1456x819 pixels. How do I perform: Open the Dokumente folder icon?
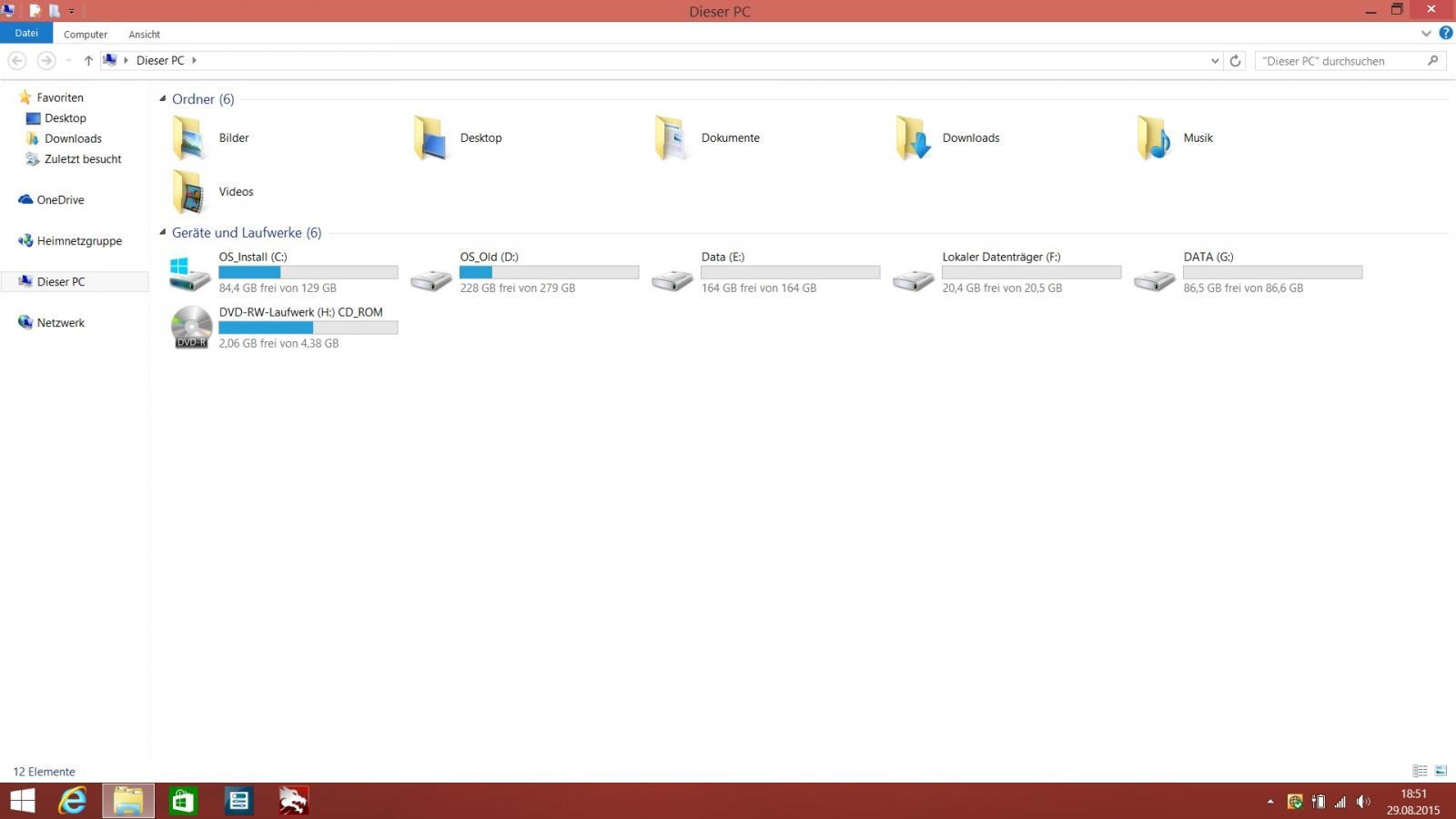tap(672, 138)
